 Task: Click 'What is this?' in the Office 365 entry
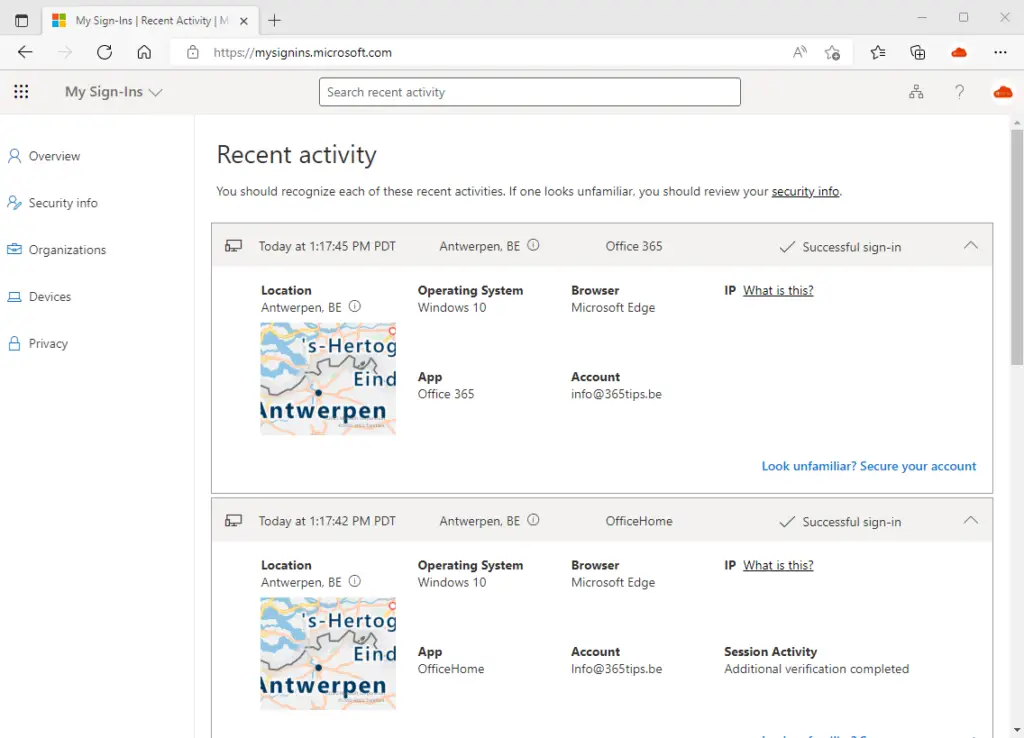[778, 291]
